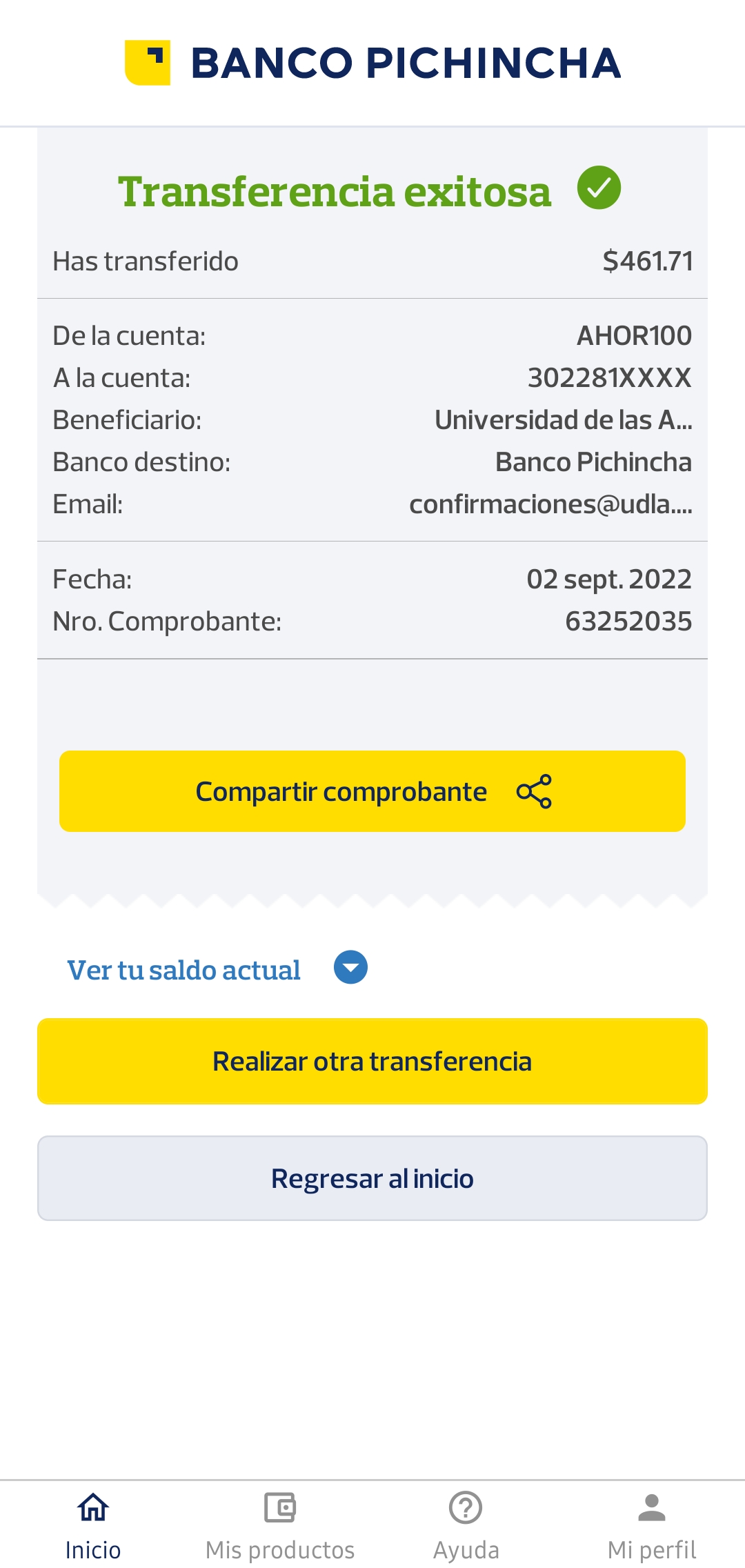Tap the BANCO PICHINCHA header title
745x1568 pixels.
pos(406,63)
